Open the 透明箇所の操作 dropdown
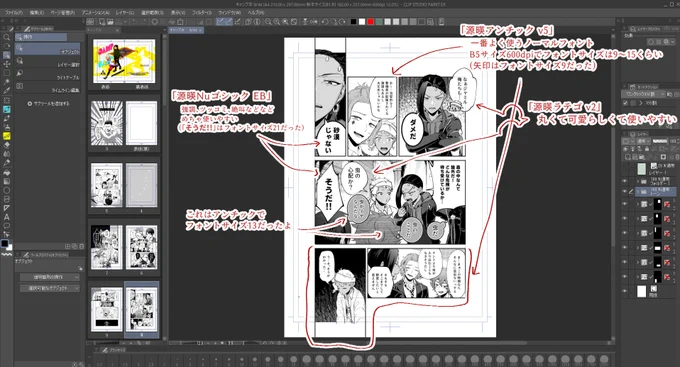 50,277
